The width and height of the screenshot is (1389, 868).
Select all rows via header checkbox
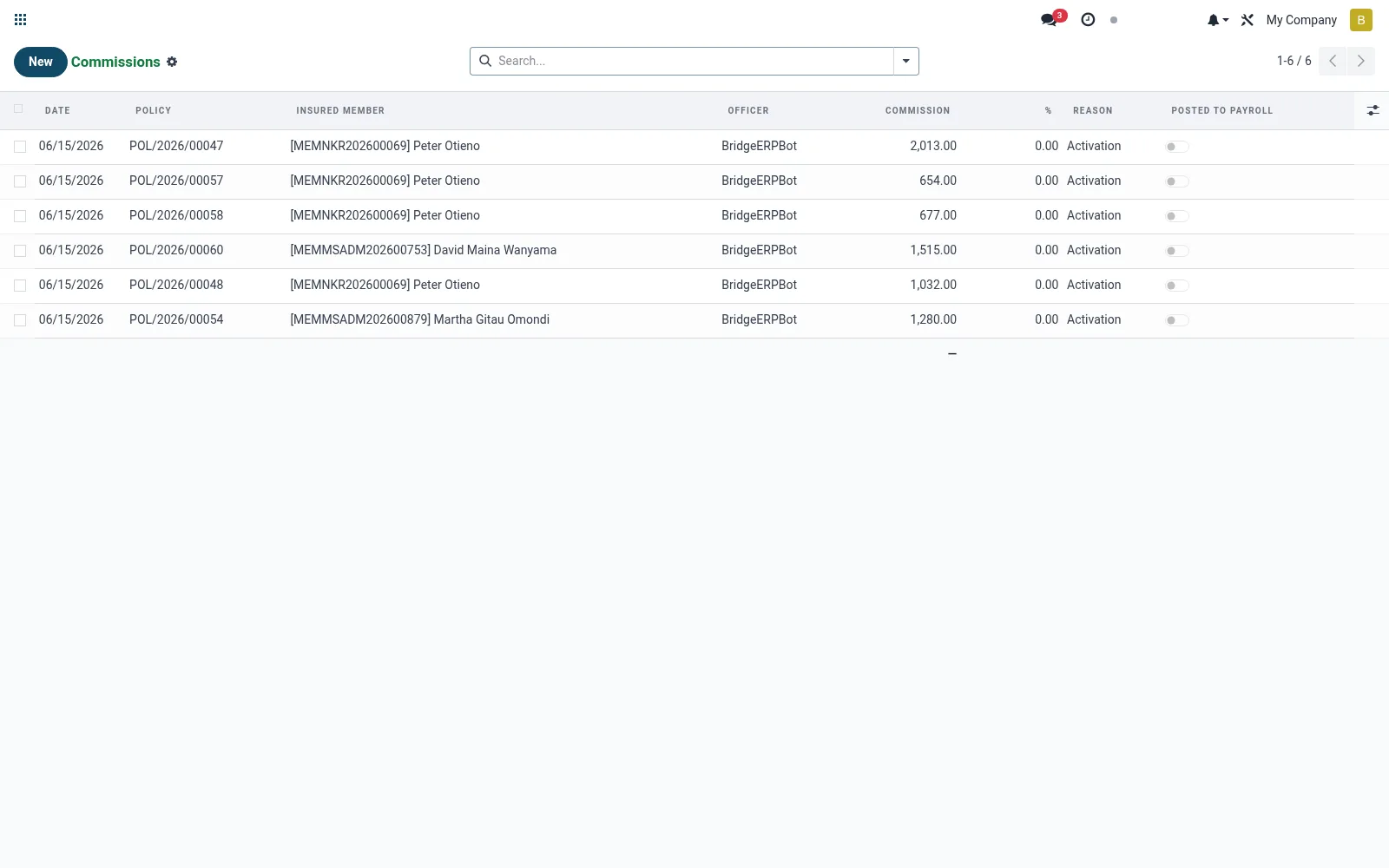18,109
